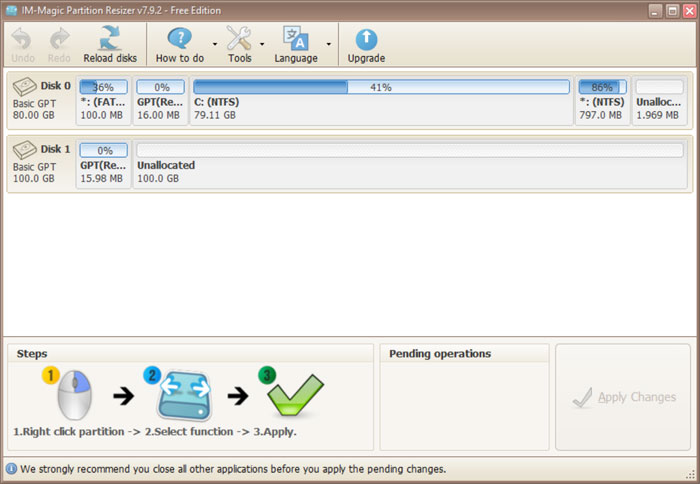Select the 15.98 MB GPT partition on Disk 1
Image resolution: width=700 pixels, height=484 pixels.
coord(104,164)
